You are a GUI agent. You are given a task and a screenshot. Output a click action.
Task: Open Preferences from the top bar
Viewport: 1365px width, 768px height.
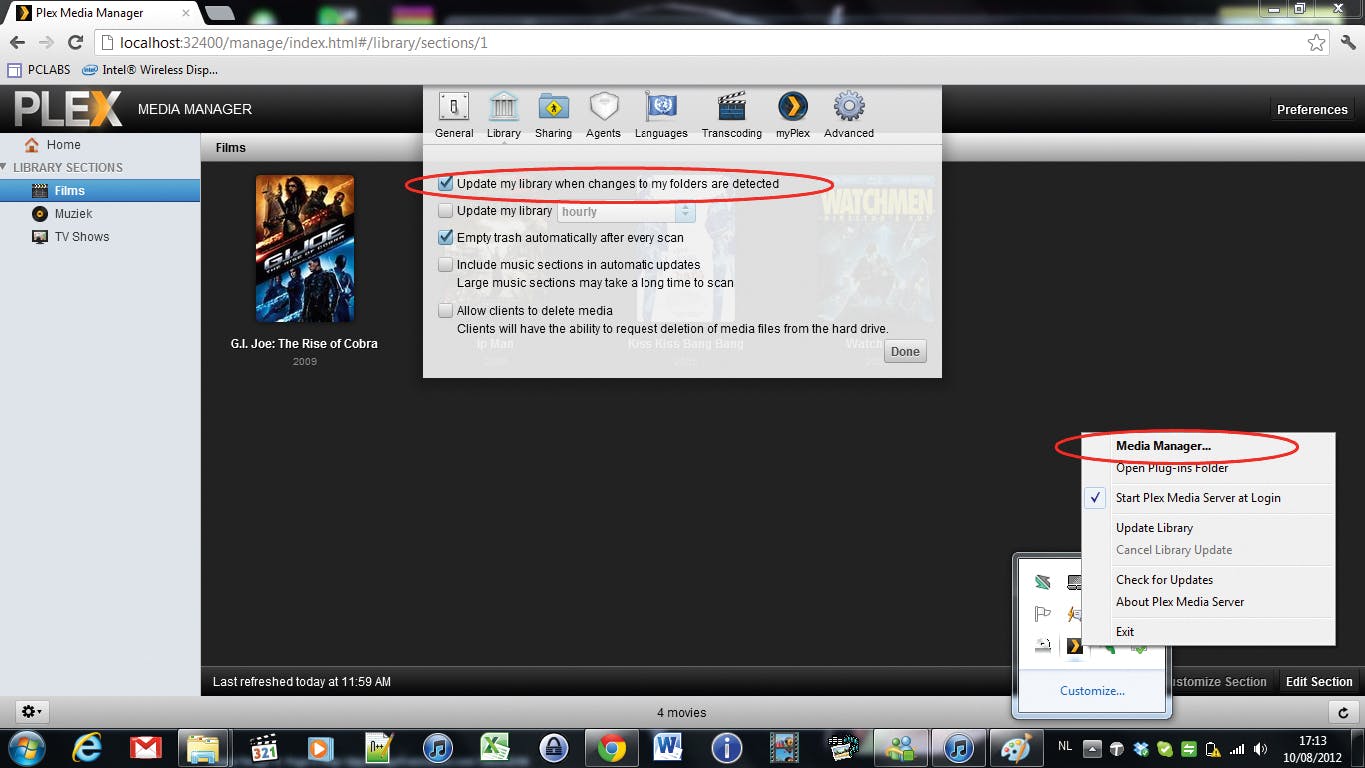pos(1312,110)
